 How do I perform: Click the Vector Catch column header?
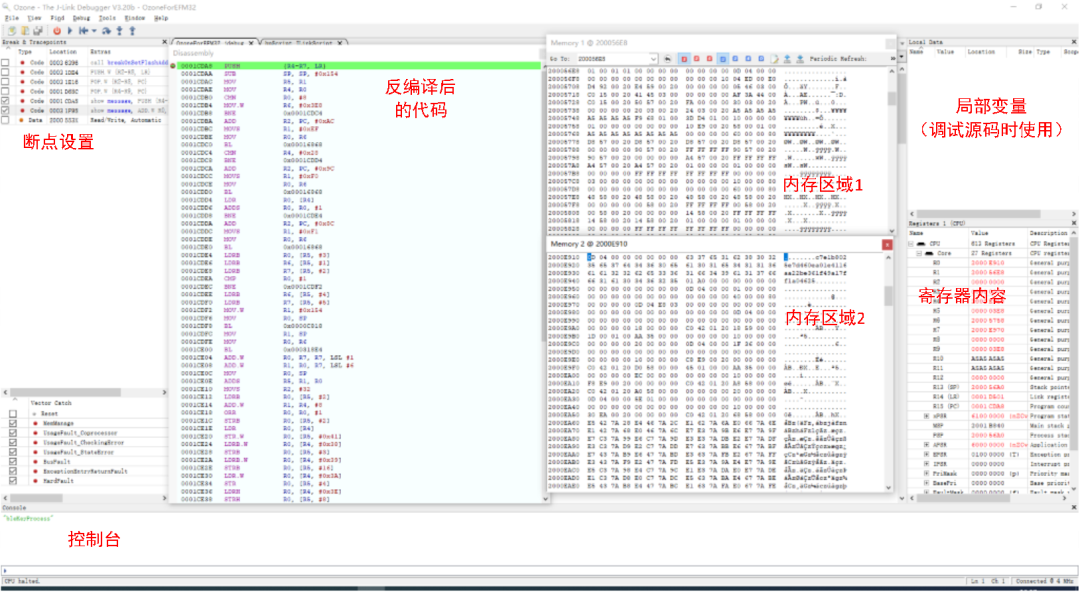click(x=50, y=403)
